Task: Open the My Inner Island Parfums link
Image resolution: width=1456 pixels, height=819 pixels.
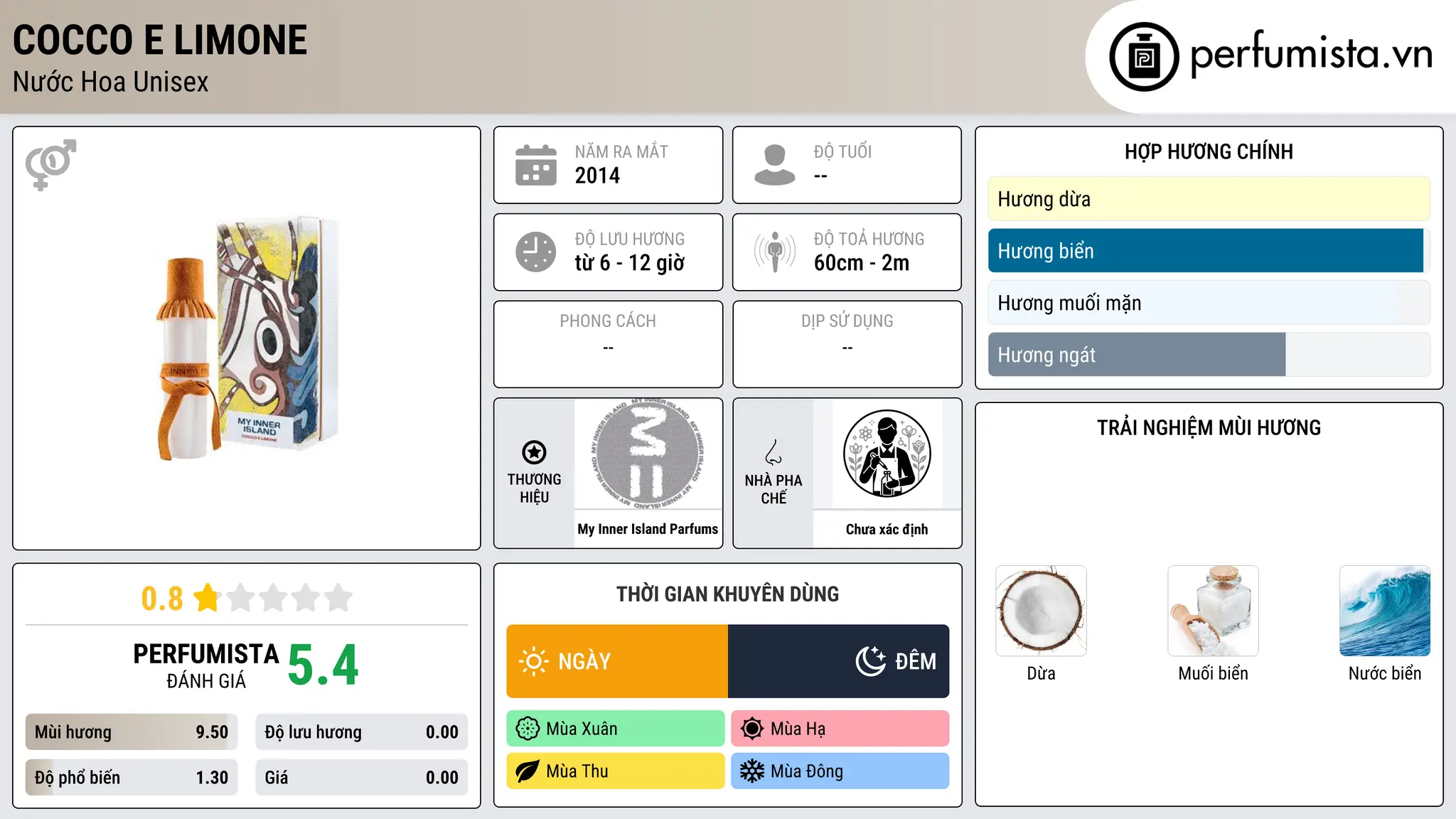Action: 648,529
